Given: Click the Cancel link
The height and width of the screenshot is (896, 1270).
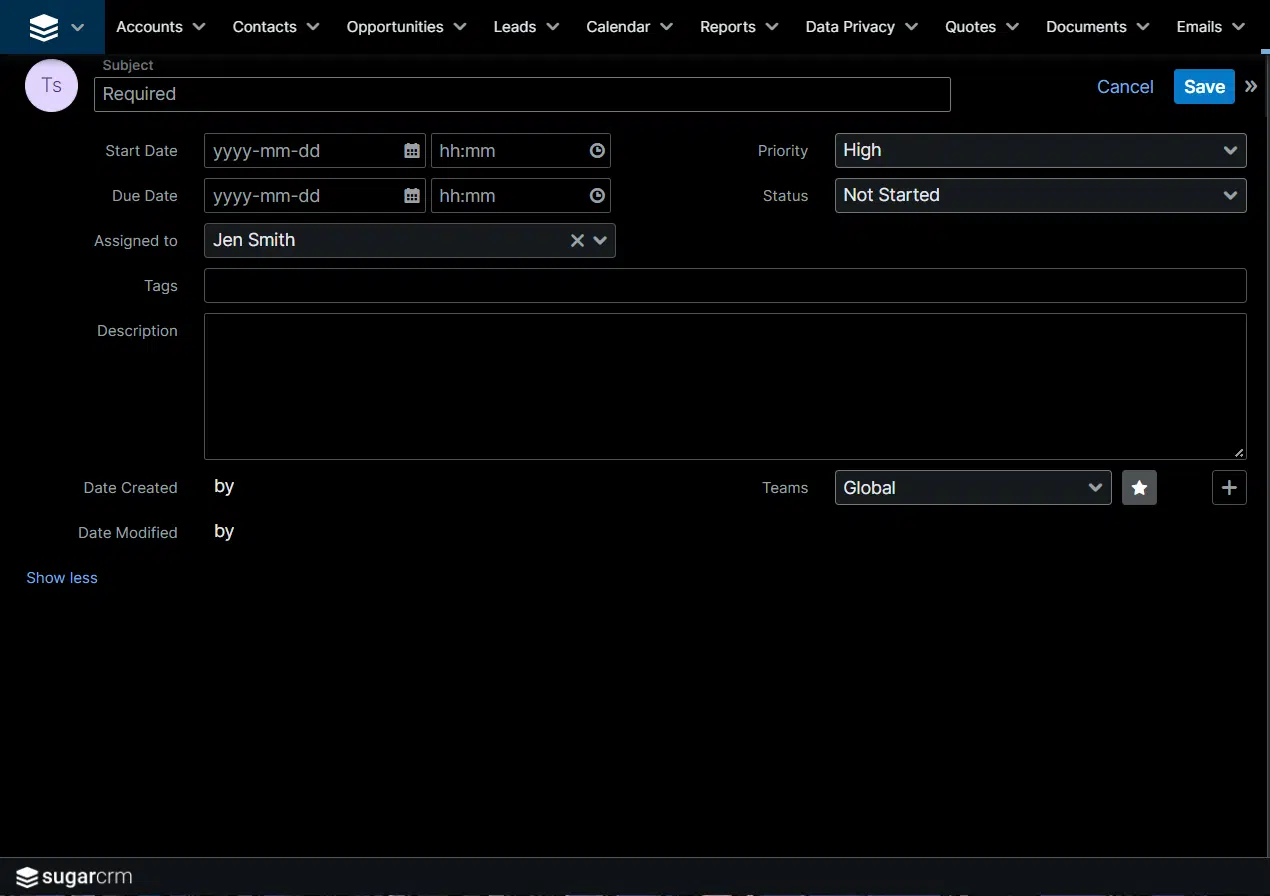Looking at the screenshot, I should click(x=1125, y=87).
